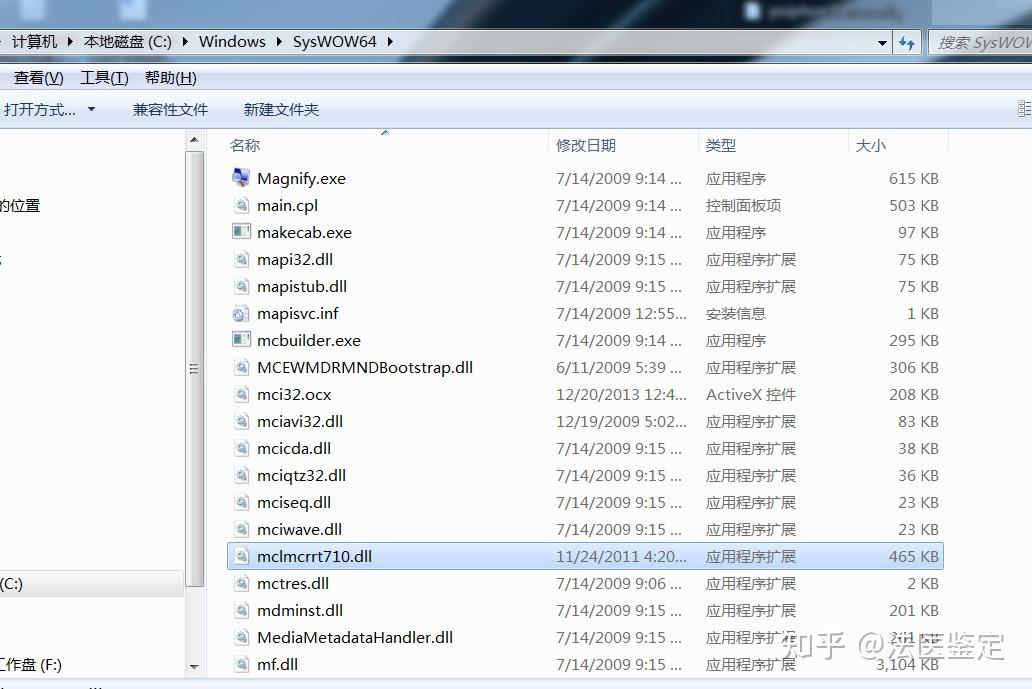This screenshot has height=689, width=1032.
Task: Click the mclmcrrt710.dll file name
Action: [x=315, y=556]
